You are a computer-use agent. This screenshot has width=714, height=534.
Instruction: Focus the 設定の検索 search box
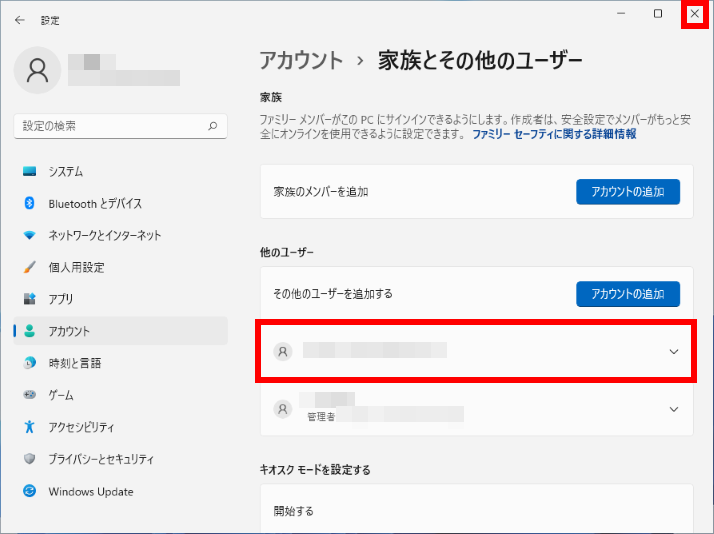[x=121, y=126]
